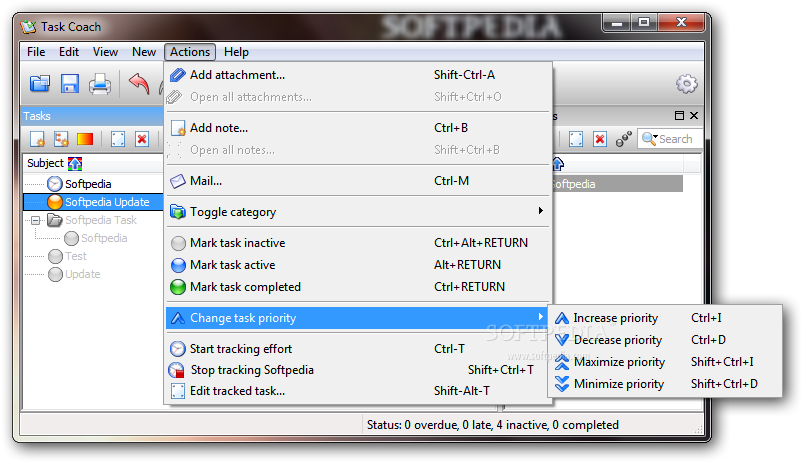Click the Subject column header

93,163
